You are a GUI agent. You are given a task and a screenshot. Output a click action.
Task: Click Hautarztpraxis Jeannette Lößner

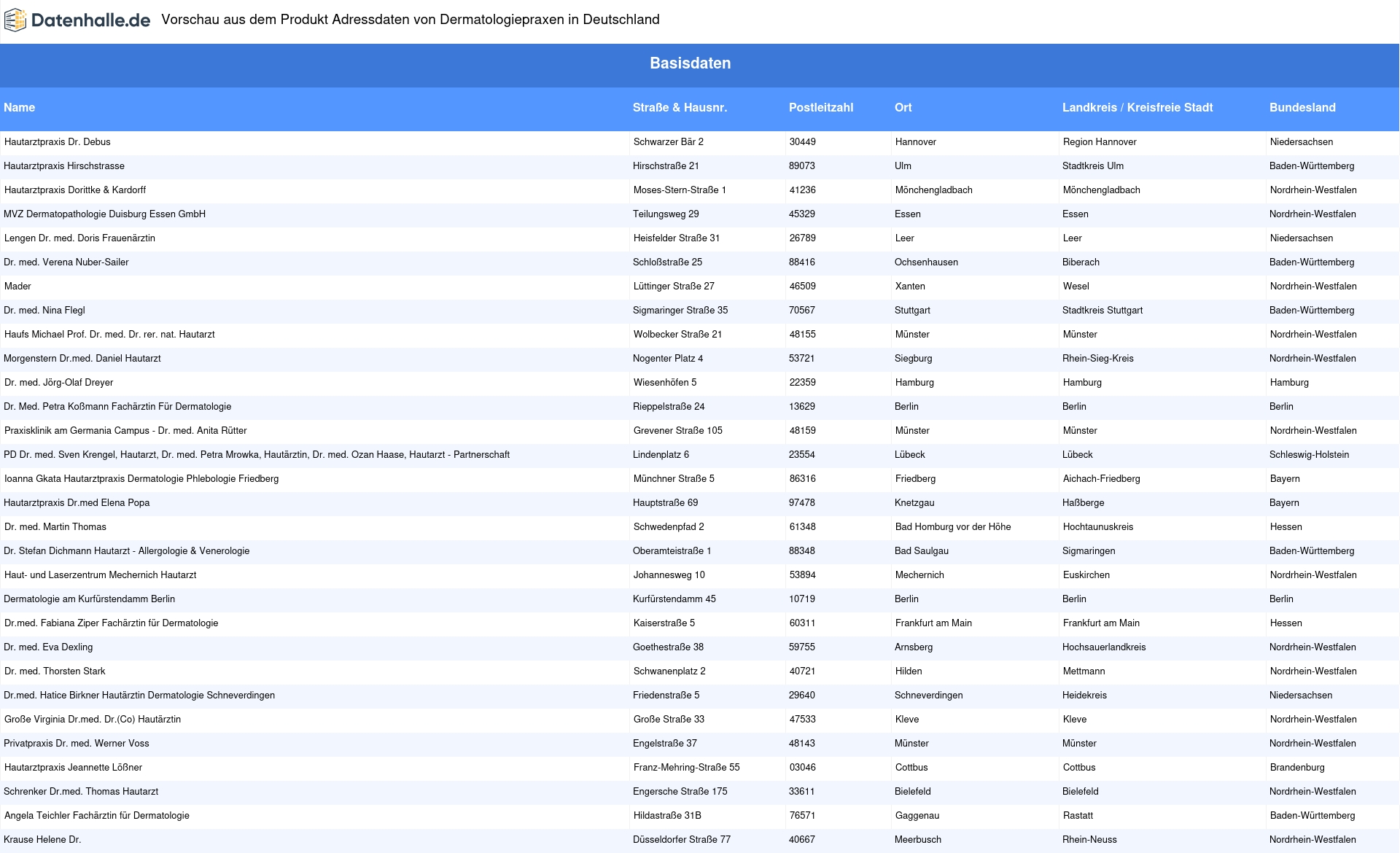coord(74,768)
